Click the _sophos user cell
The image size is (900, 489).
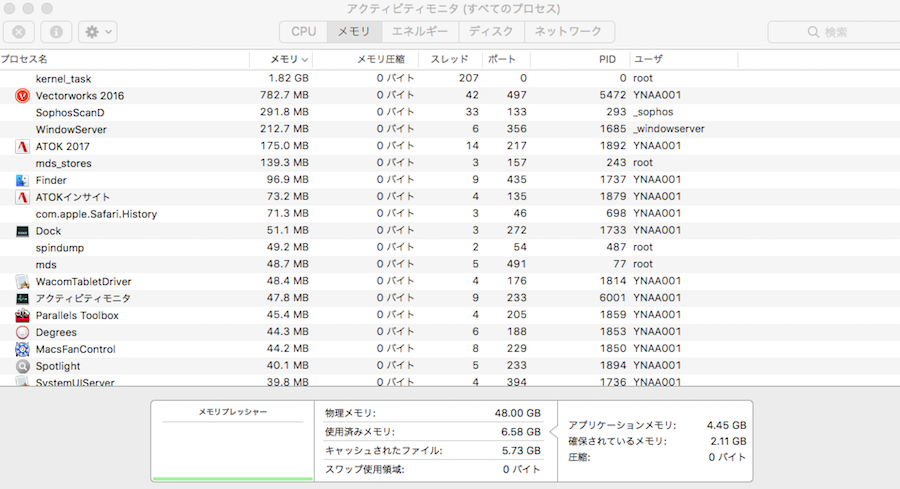[653, 112]
